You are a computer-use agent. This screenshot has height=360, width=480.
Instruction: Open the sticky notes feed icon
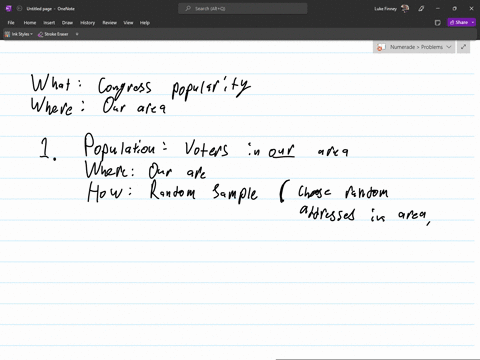coord(438,23)
